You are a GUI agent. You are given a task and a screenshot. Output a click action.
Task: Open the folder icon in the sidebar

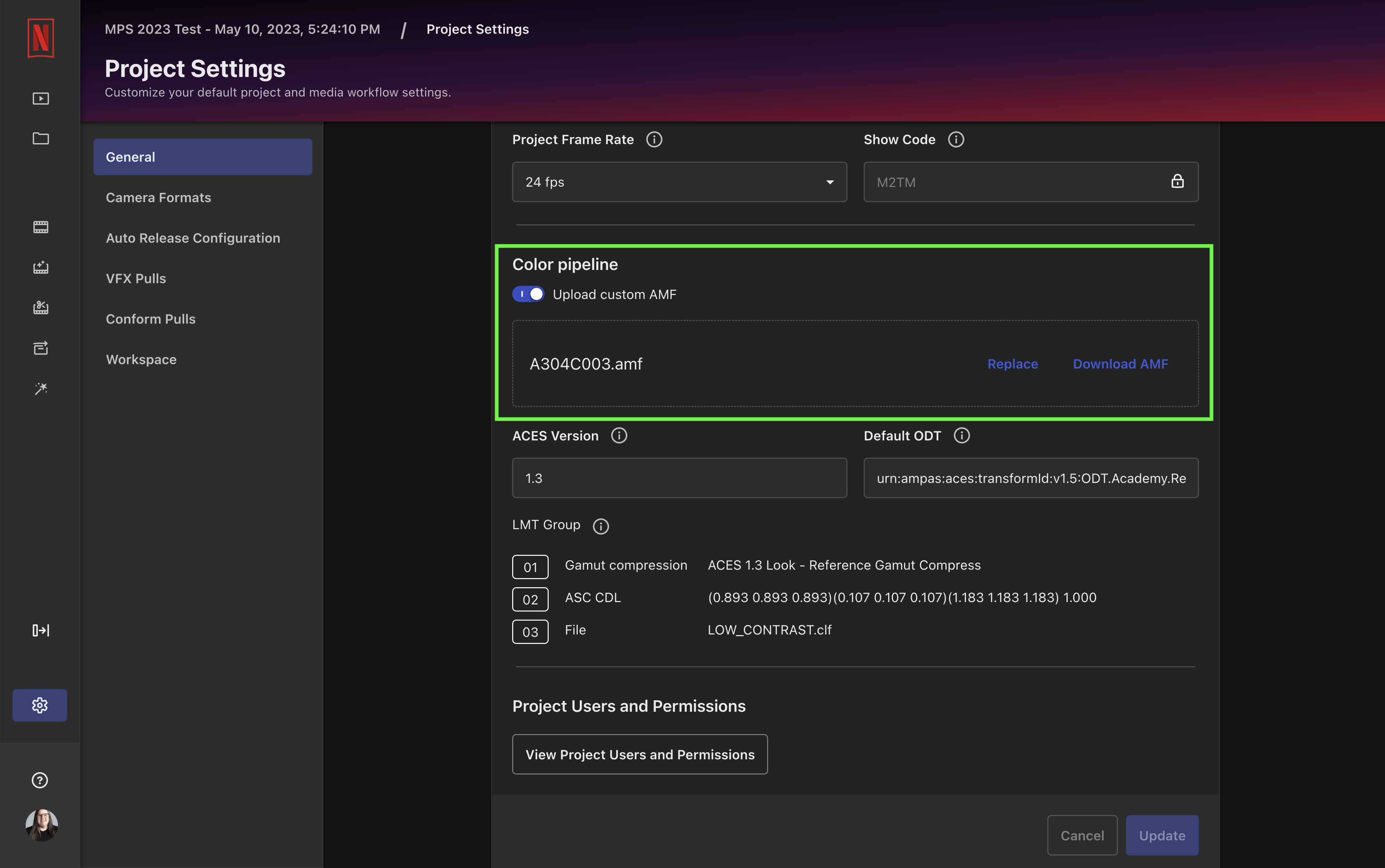40,138
